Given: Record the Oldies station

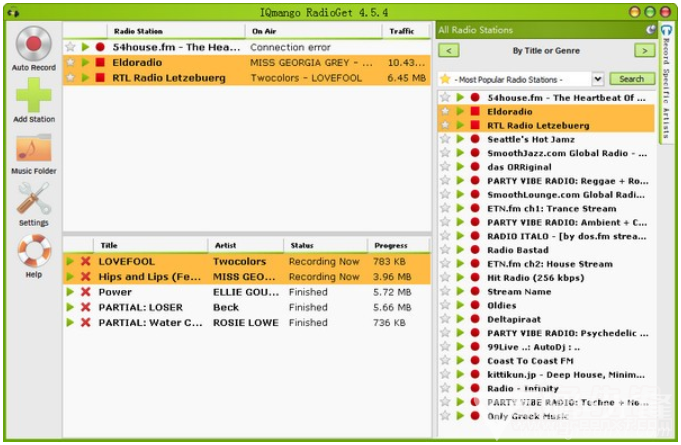Looking at the screenshot, I should point(475,305).
